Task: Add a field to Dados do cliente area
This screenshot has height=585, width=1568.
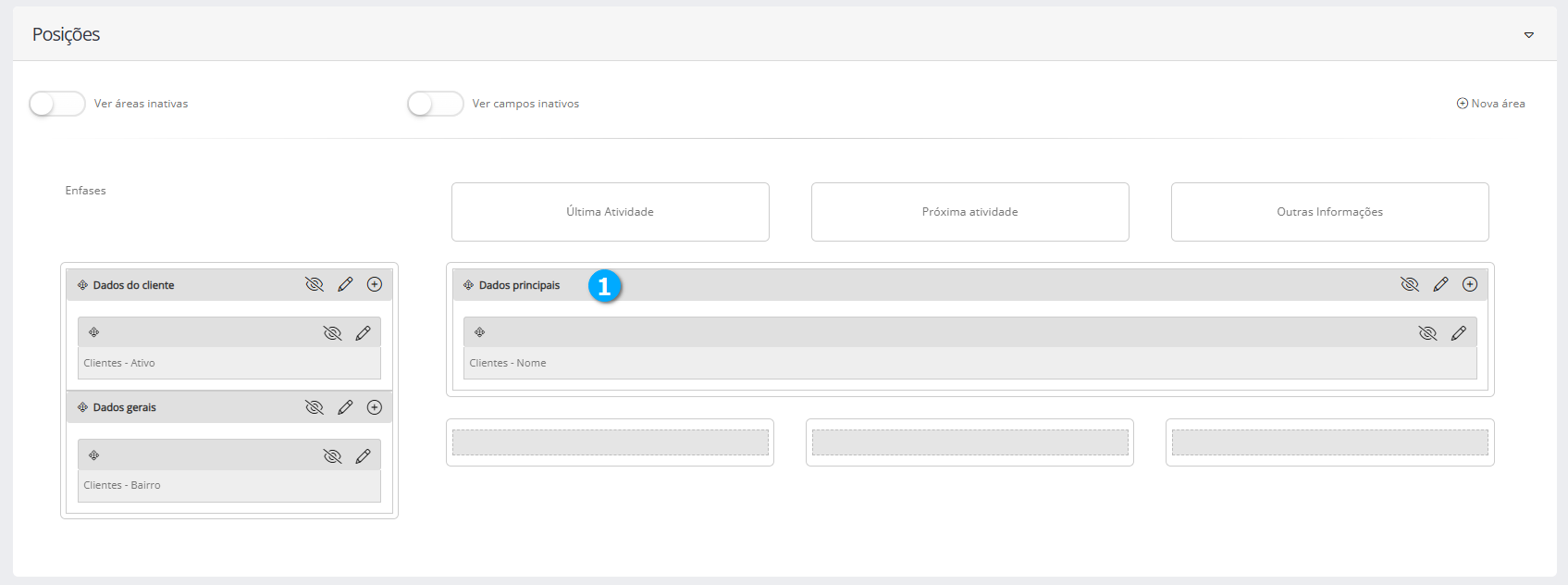Action: pos(375,285)
